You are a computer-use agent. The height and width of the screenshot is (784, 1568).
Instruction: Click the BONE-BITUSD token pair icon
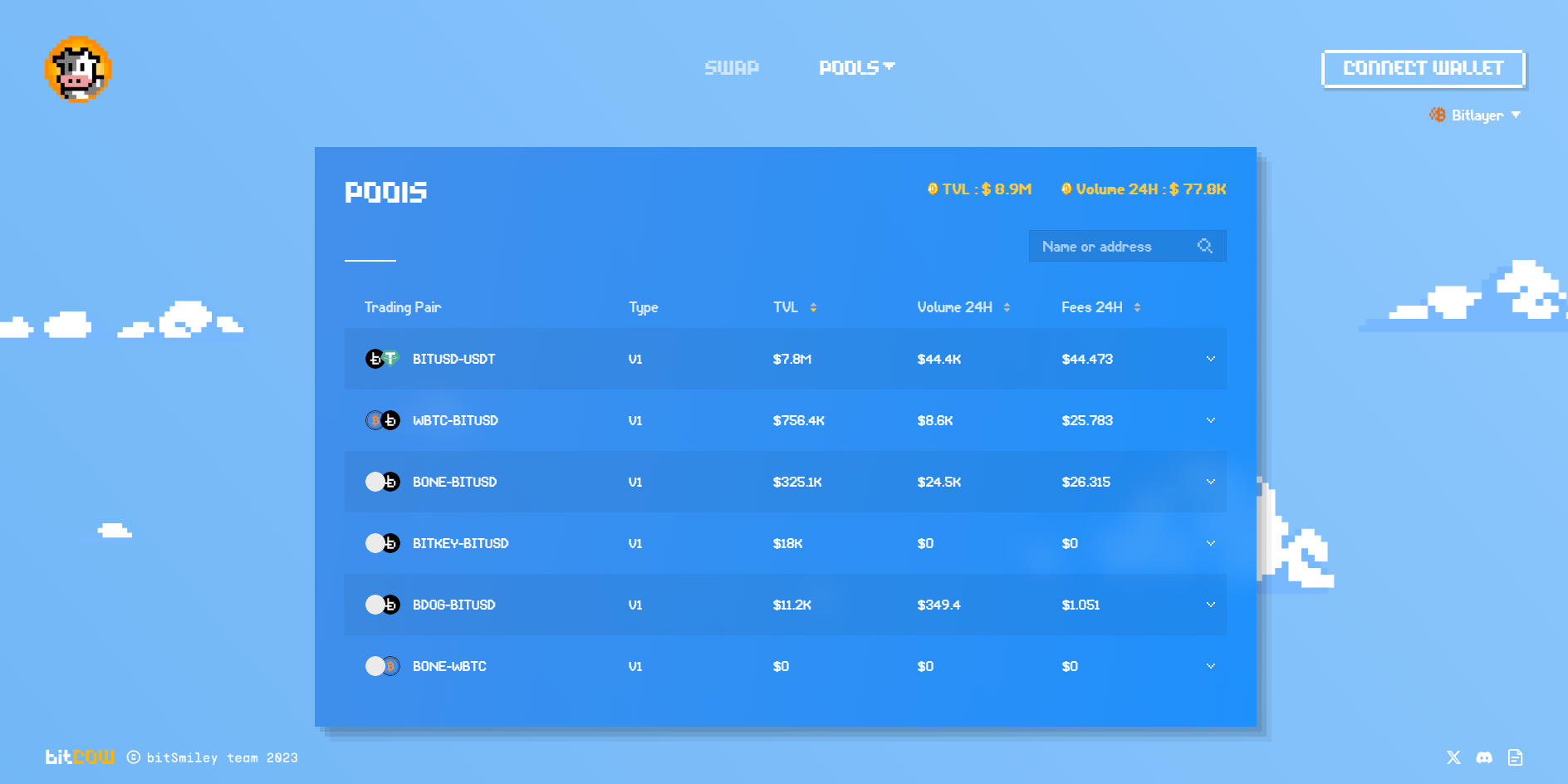[x=383, y=482]
